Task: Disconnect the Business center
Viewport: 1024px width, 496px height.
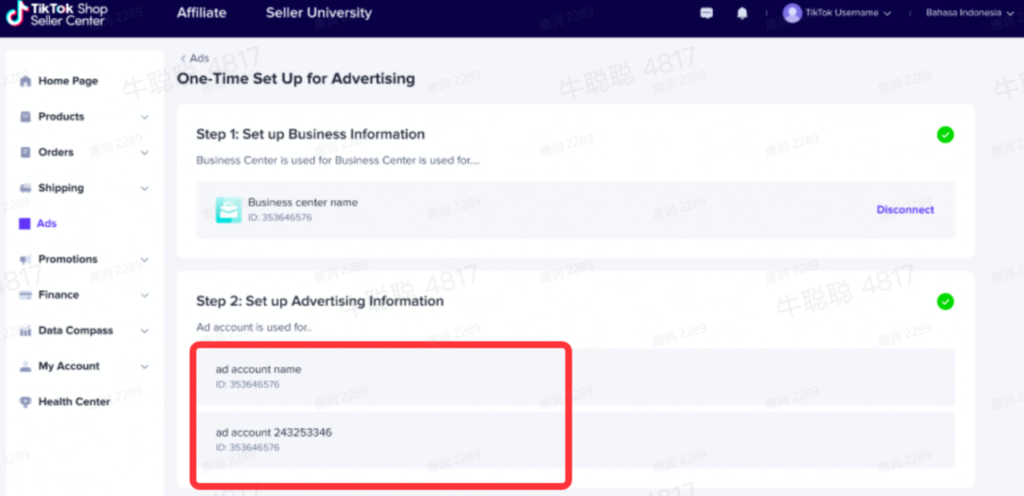Action: coord(905,210)
